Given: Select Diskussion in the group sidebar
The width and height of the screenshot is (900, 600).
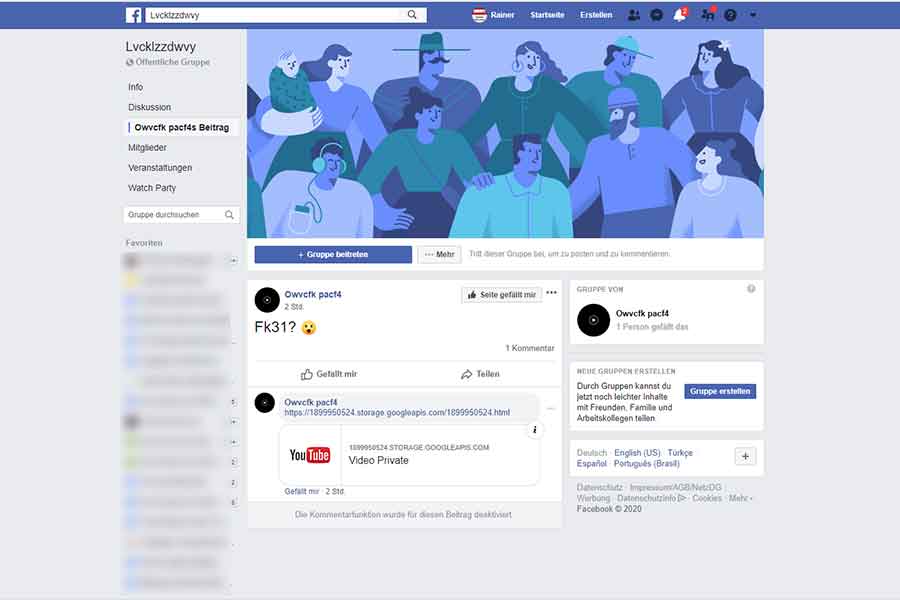Looking at the screenshot, I should coord(150,107).
